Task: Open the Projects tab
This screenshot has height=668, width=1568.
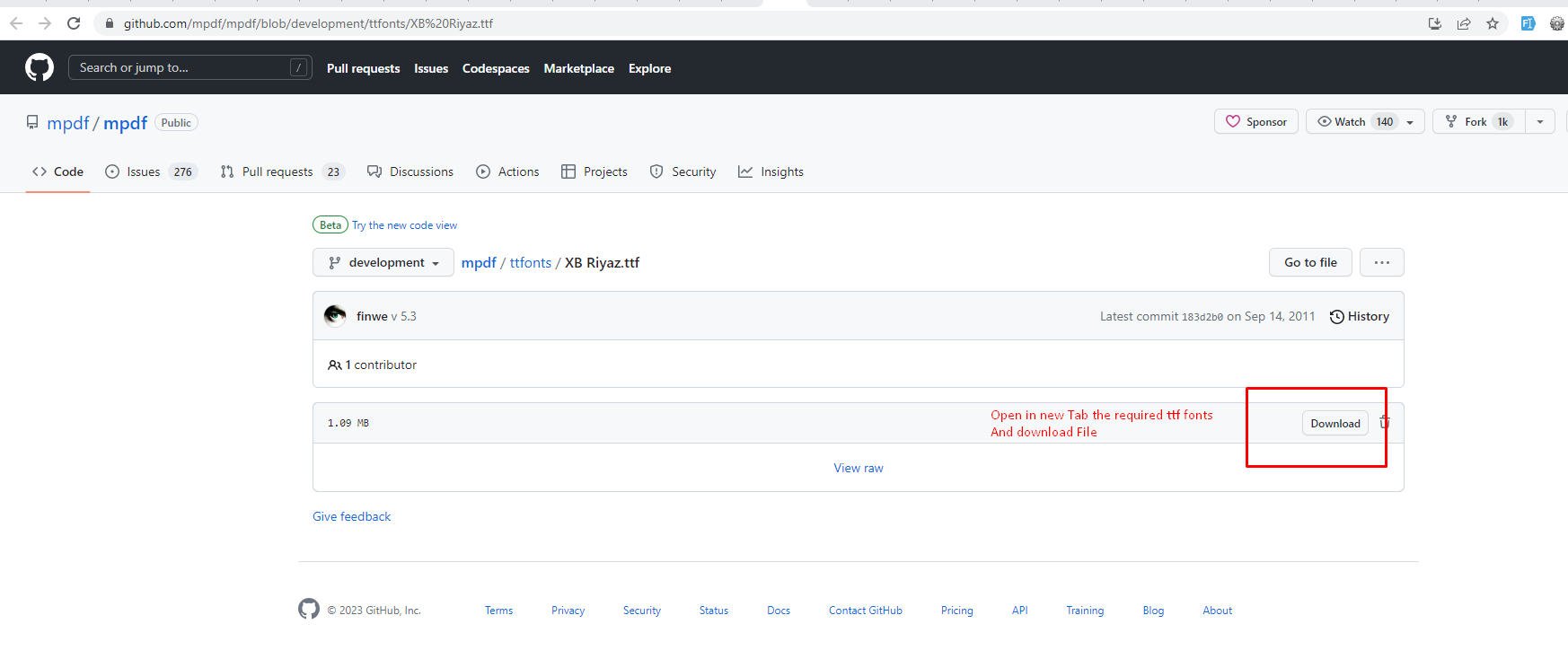Action: click(595, 171)
